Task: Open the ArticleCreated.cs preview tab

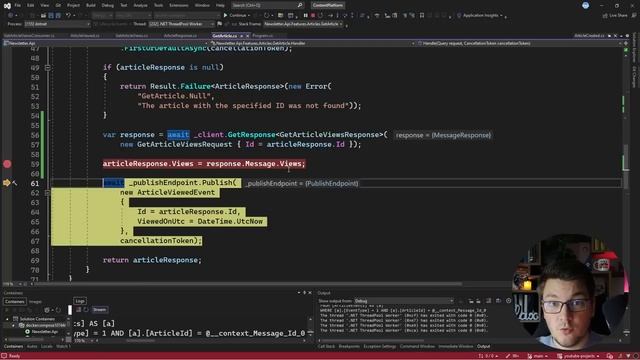Action: [589, 36]
